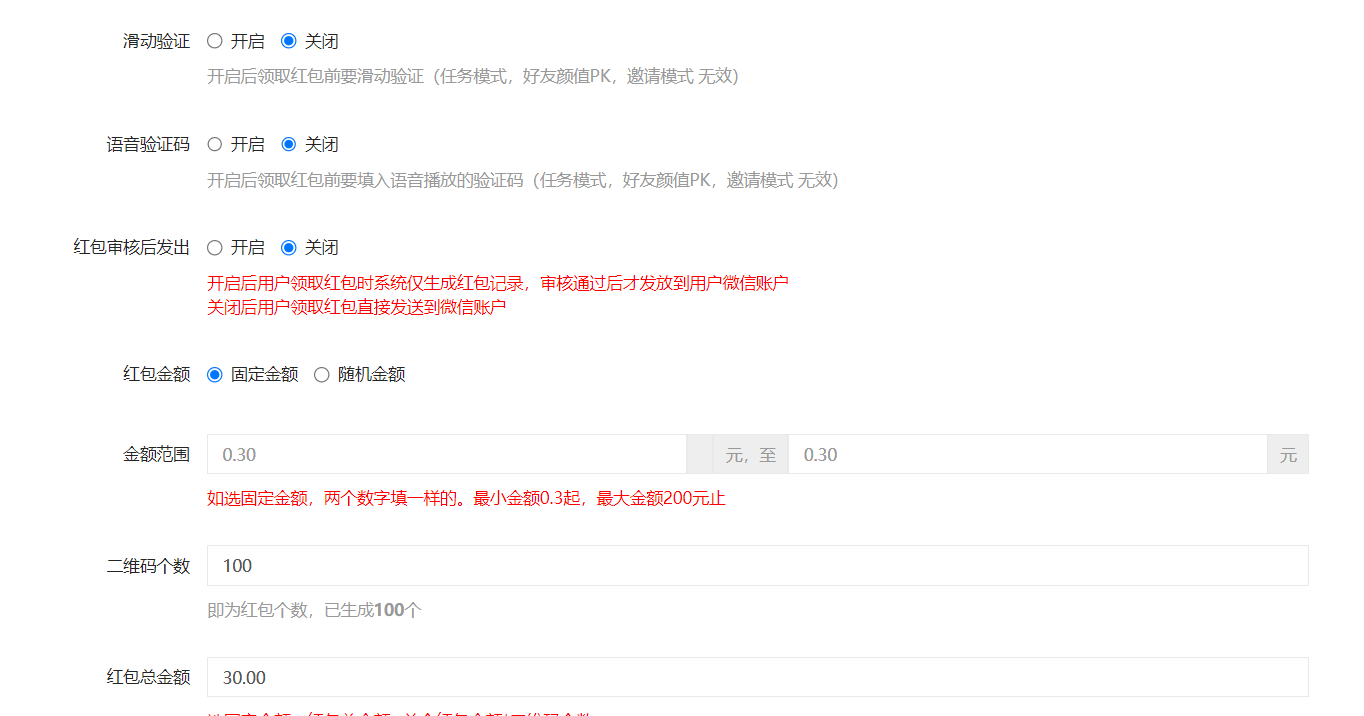Viewport: 1364px width, 716px height.
Task: Click the 滑动验证 field label
Action: (x=156, y=41)
